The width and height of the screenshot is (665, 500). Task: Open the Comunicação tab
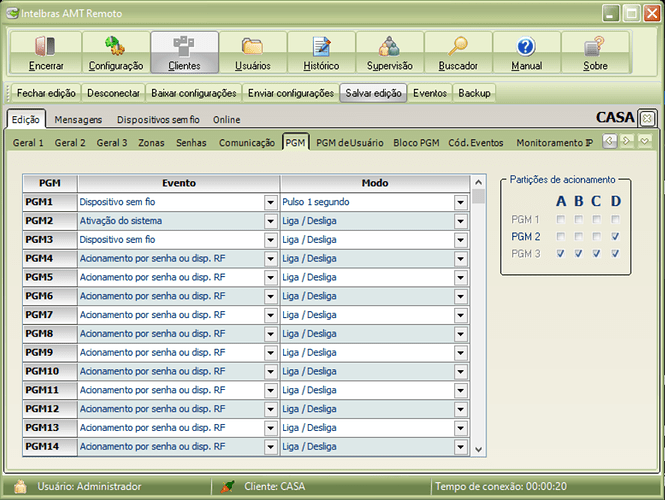click(247, 143)
